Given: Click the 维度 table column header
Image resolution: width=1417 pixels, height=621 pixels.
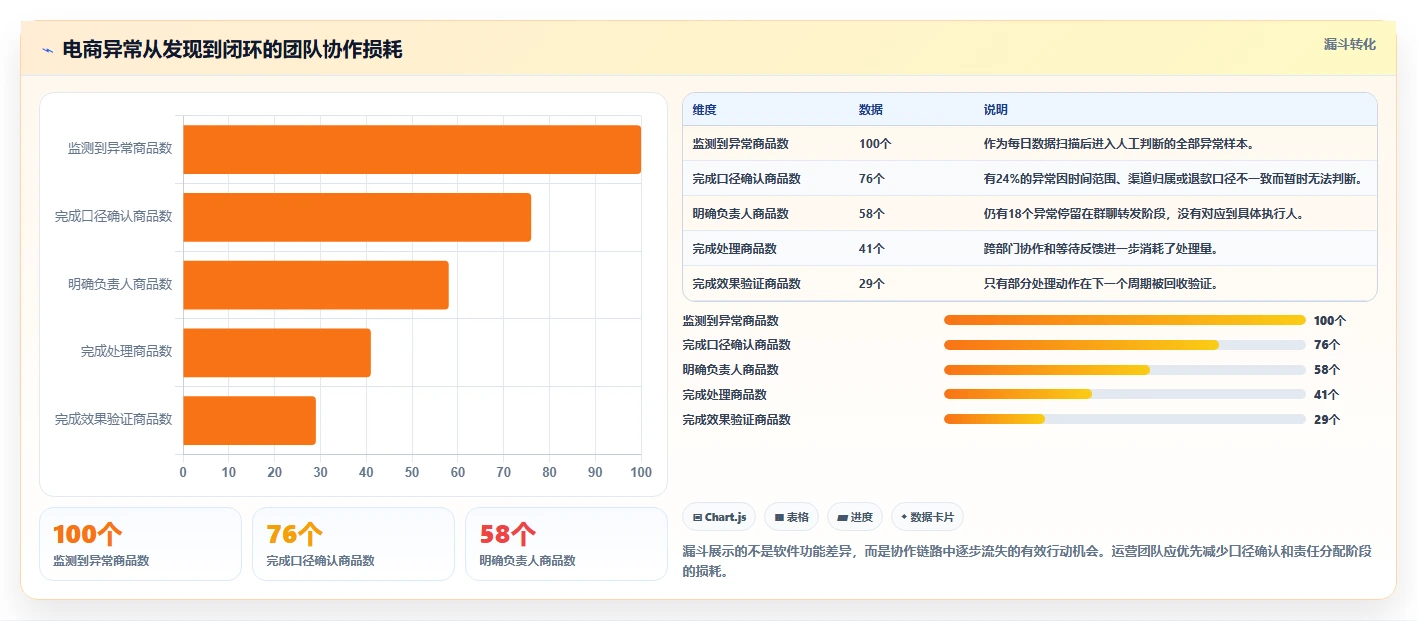Looking at the screenshot, I should [x=704, y=110].
